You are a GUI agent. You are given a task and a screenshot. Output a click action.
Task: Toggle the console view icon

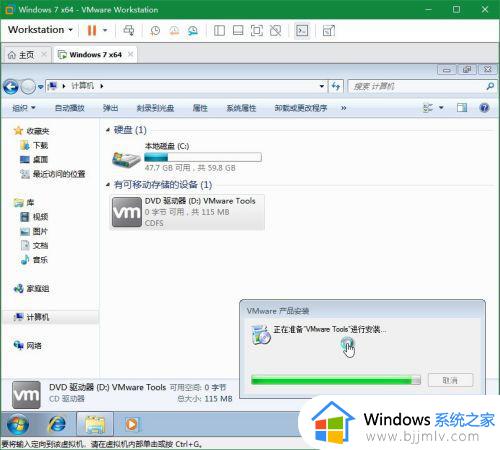[302, 31]
